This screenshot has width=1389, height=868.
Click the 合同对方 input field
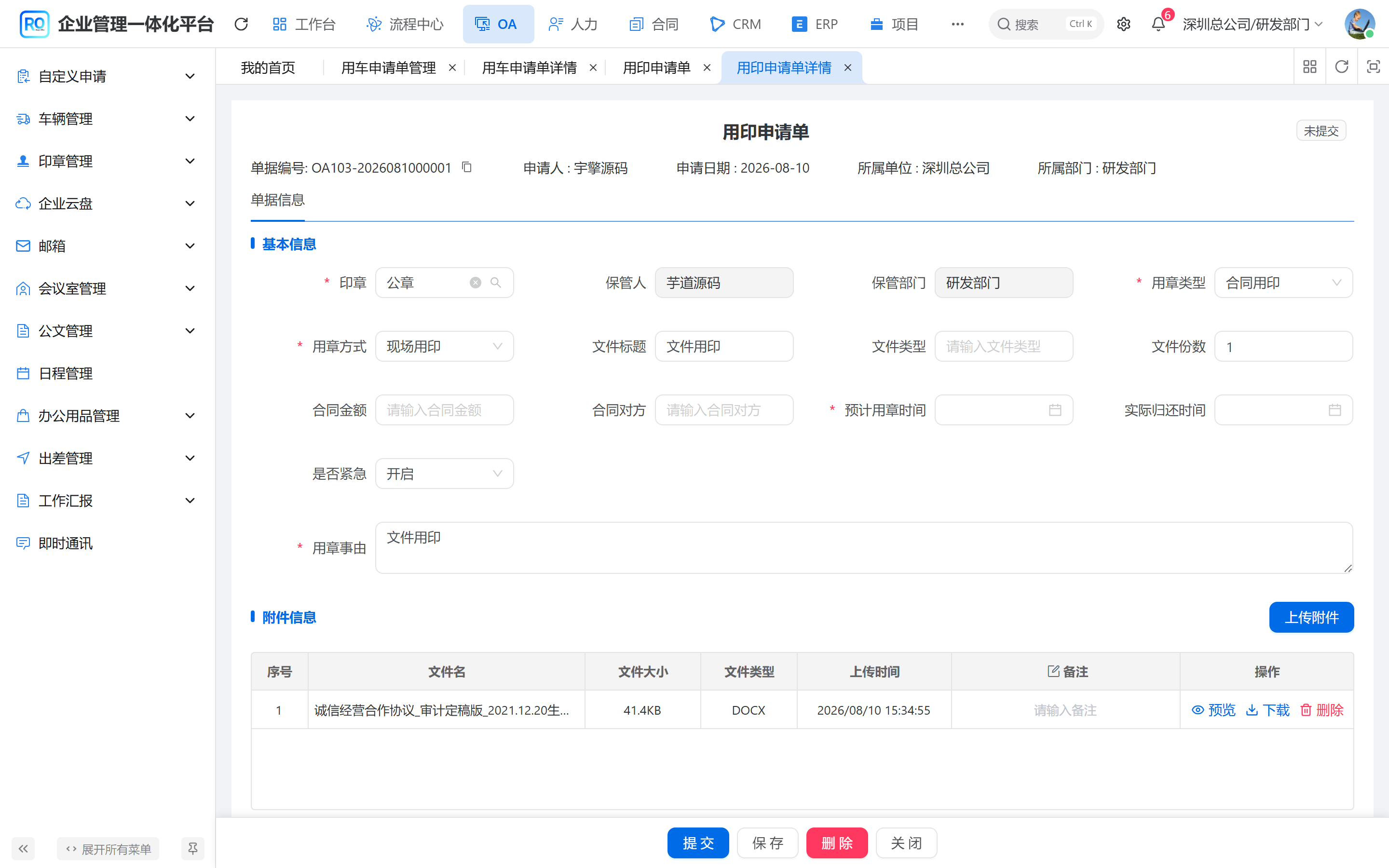coord(724,410)
